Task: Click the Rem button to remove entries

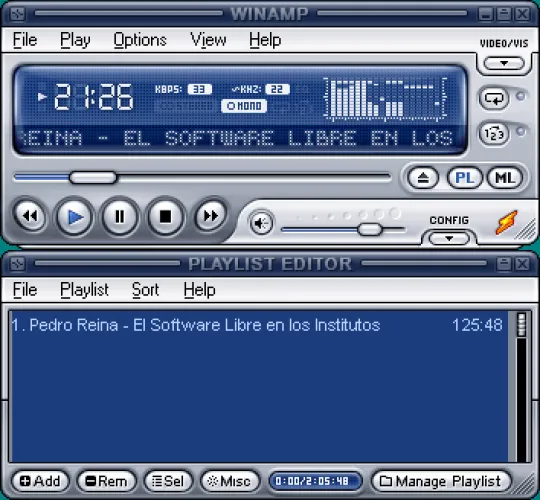Action: click(x=107, y=481)
